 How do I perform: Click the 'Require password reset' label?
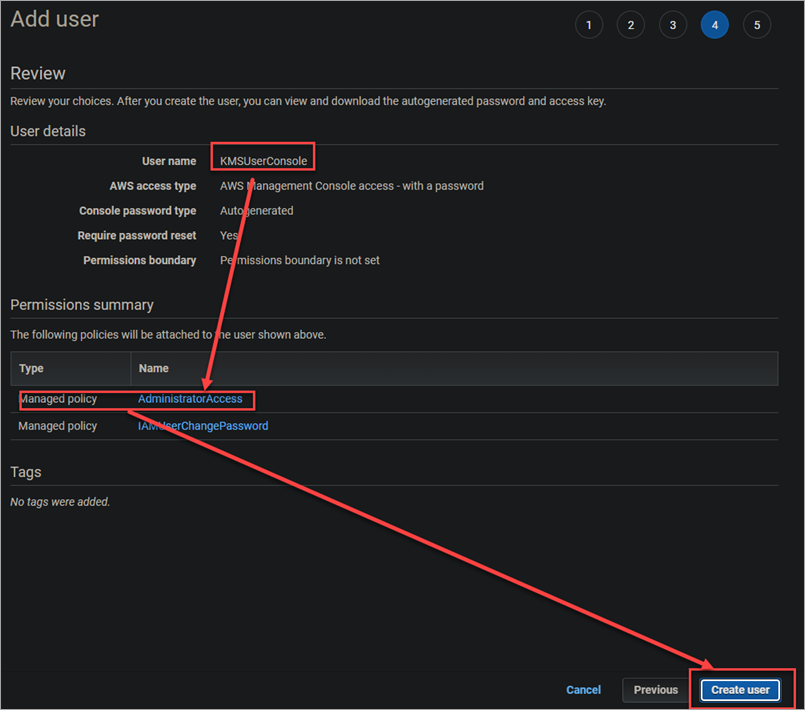[137, 236]
